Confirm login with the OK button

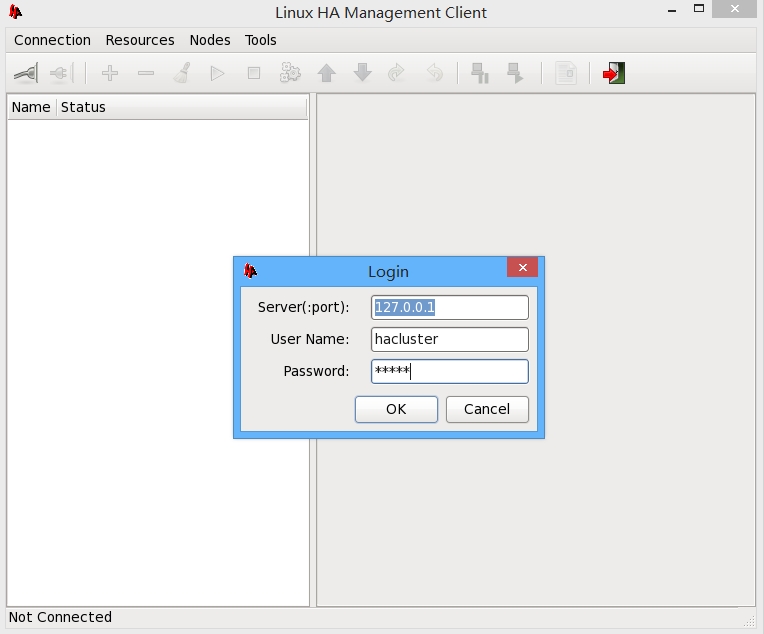click(x=396, y=409)
